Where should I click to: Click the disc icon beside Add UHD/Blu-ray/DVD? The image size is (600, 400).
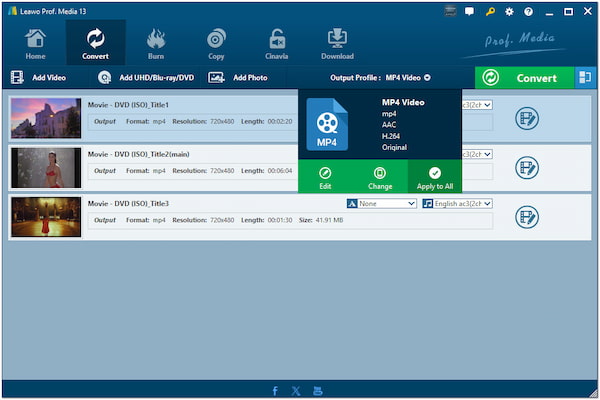pyautogui.click(x=104, y=78)
